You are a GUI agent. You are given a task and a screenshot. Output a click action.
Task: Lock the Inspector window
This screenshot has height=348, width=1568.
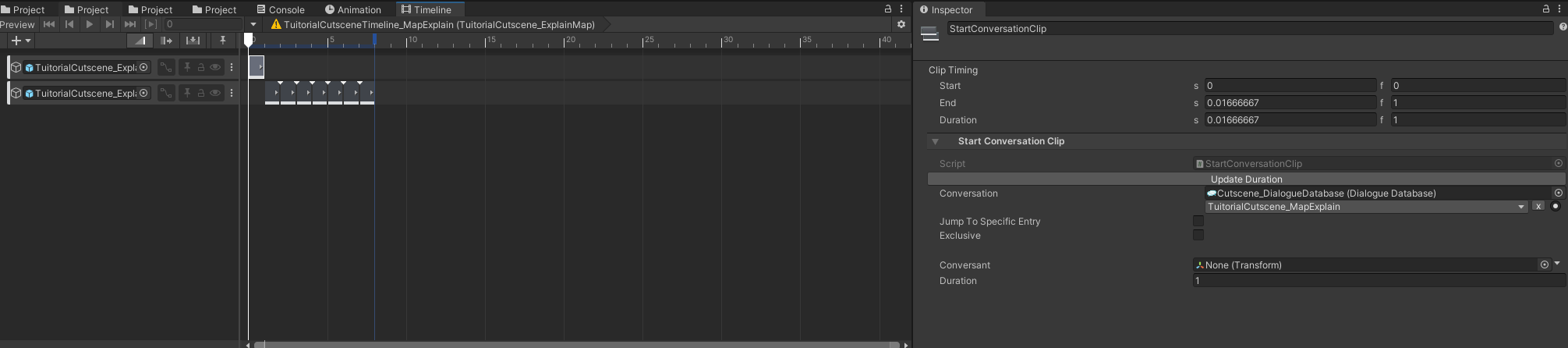coord(1545,9)
